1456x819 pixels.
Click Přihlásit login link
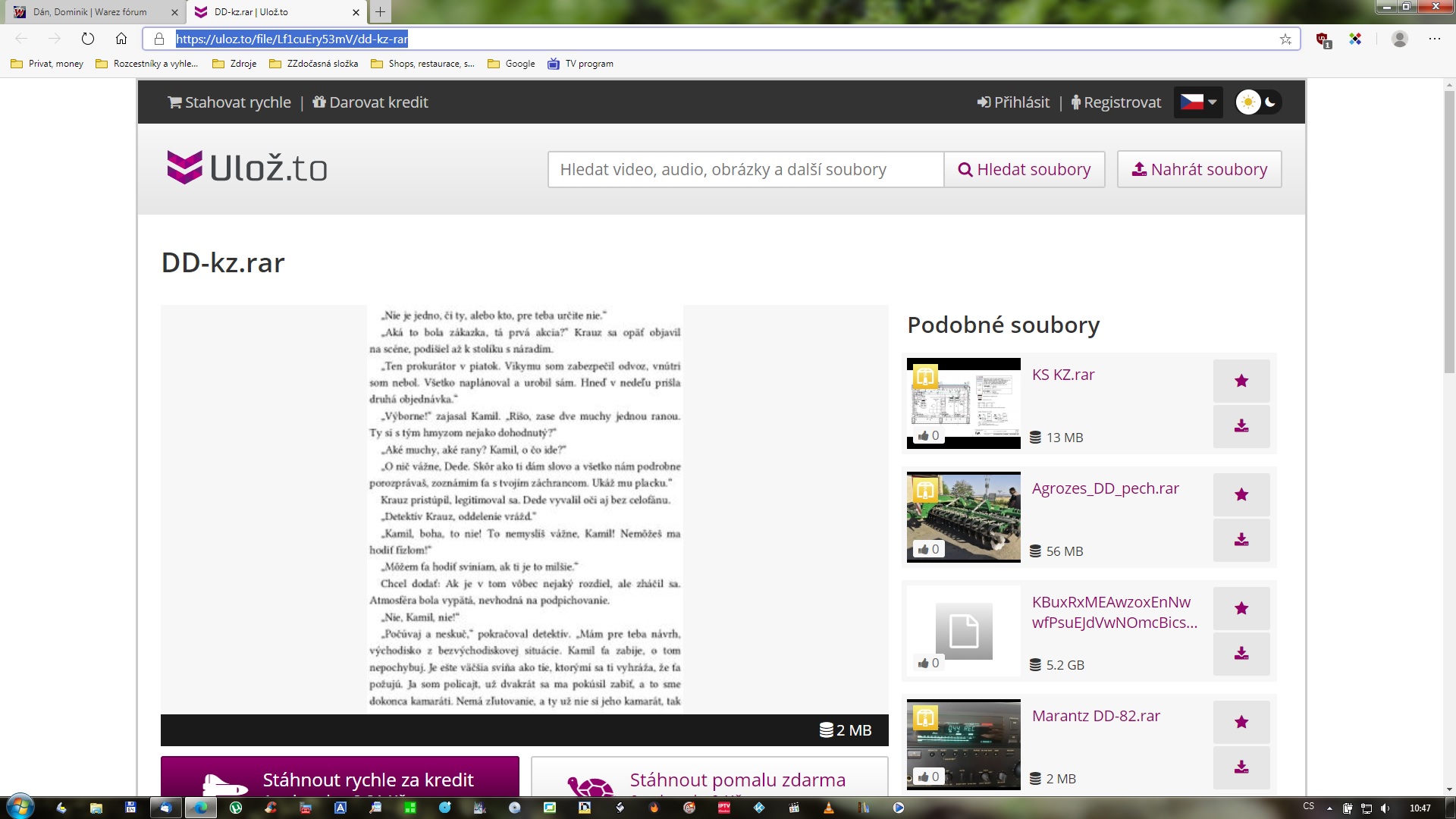point(1013,102)
